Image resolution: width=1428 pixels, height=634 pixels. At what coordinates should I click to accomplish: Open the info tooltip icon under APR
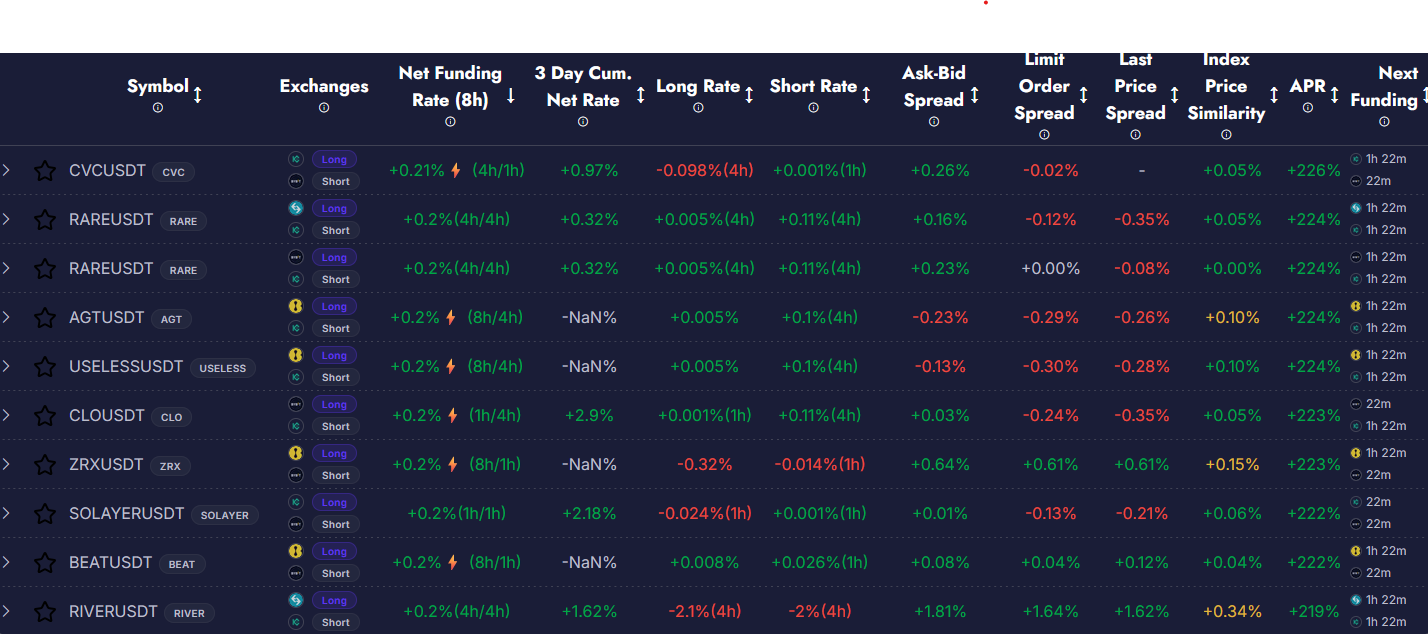click(x=1307, y=108)
